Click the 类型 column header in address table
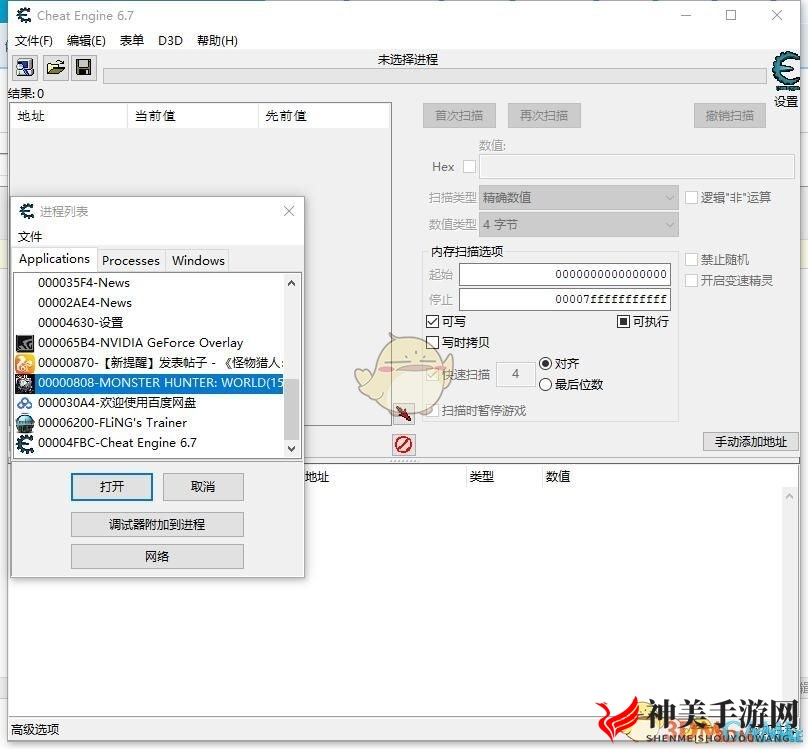The image size is (808, 749). (503, 476)
